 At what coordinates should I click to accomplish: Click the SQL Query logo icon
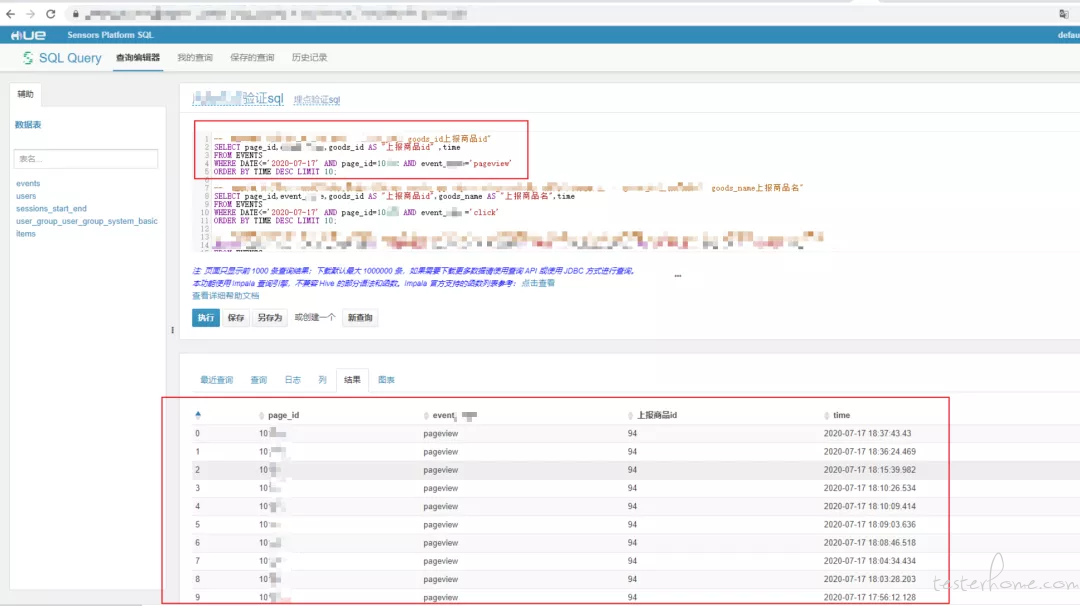pos(28,58)
